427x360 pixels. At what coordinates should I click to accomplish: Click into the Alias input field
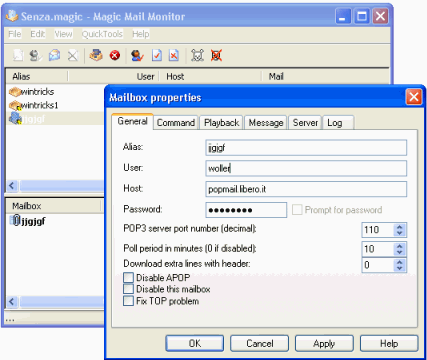point(306,148)
